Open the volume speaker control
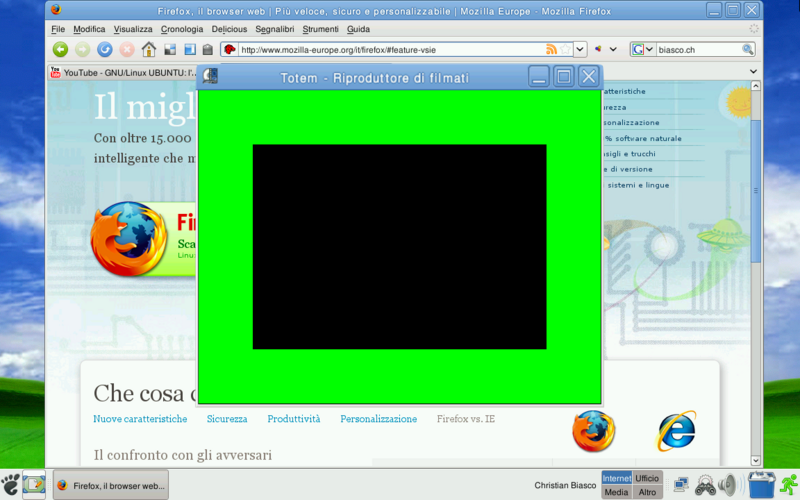 pyautogui.click(x=731, y=485)
